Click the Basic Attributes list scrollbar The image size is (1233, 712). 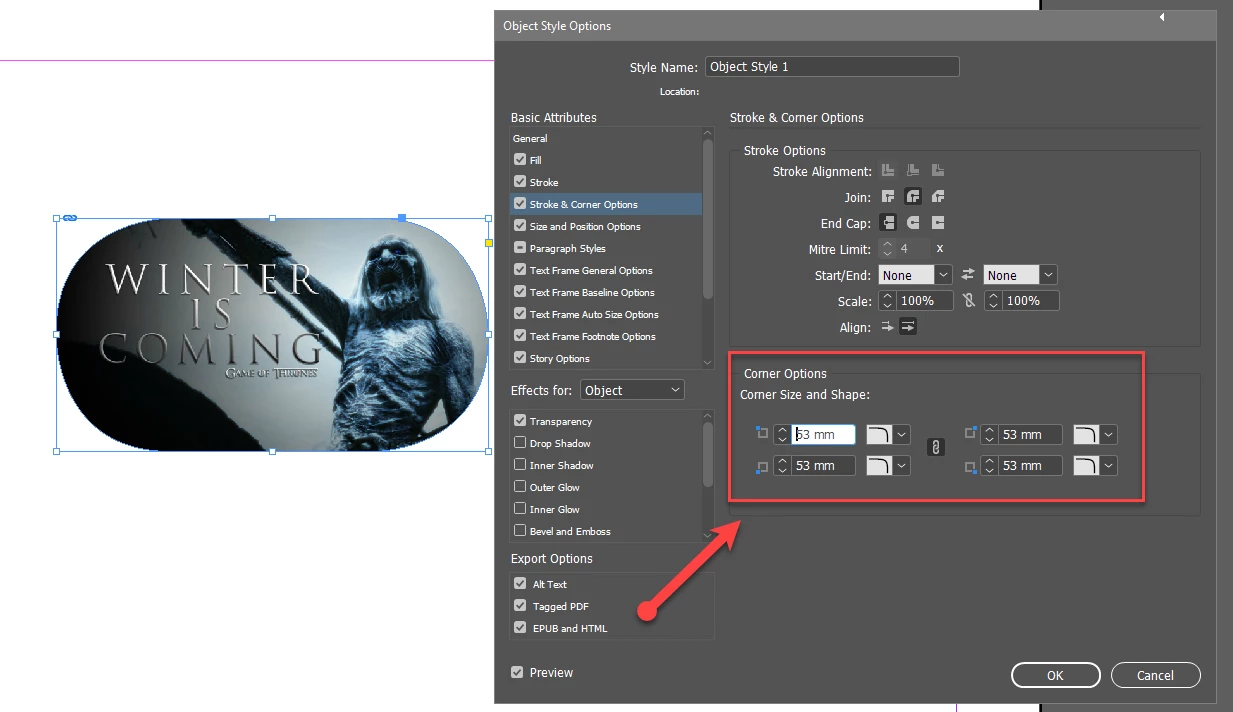pos(708,219)
